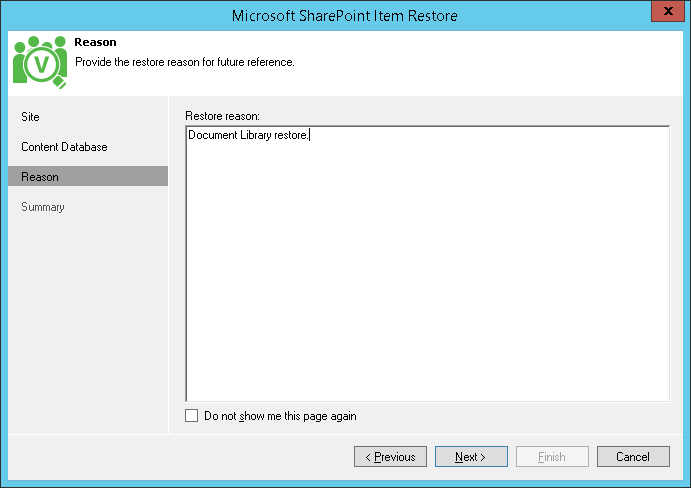This screenshot has width=691, height=488.
Task: Click the Veeam SharePoint wizard logo icon
Action: [40, 62]
